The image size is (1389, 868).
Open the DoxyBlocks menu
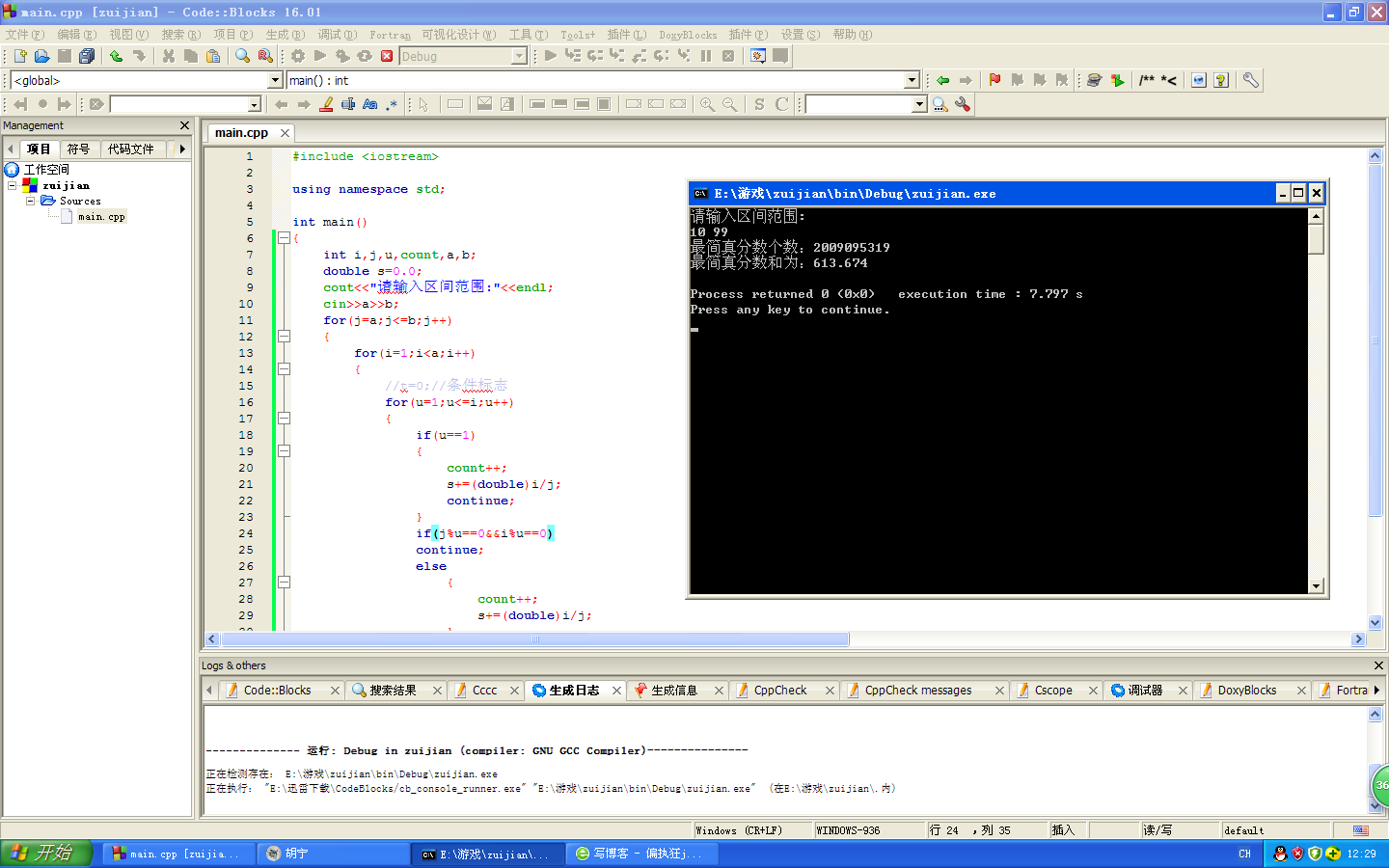688,35
